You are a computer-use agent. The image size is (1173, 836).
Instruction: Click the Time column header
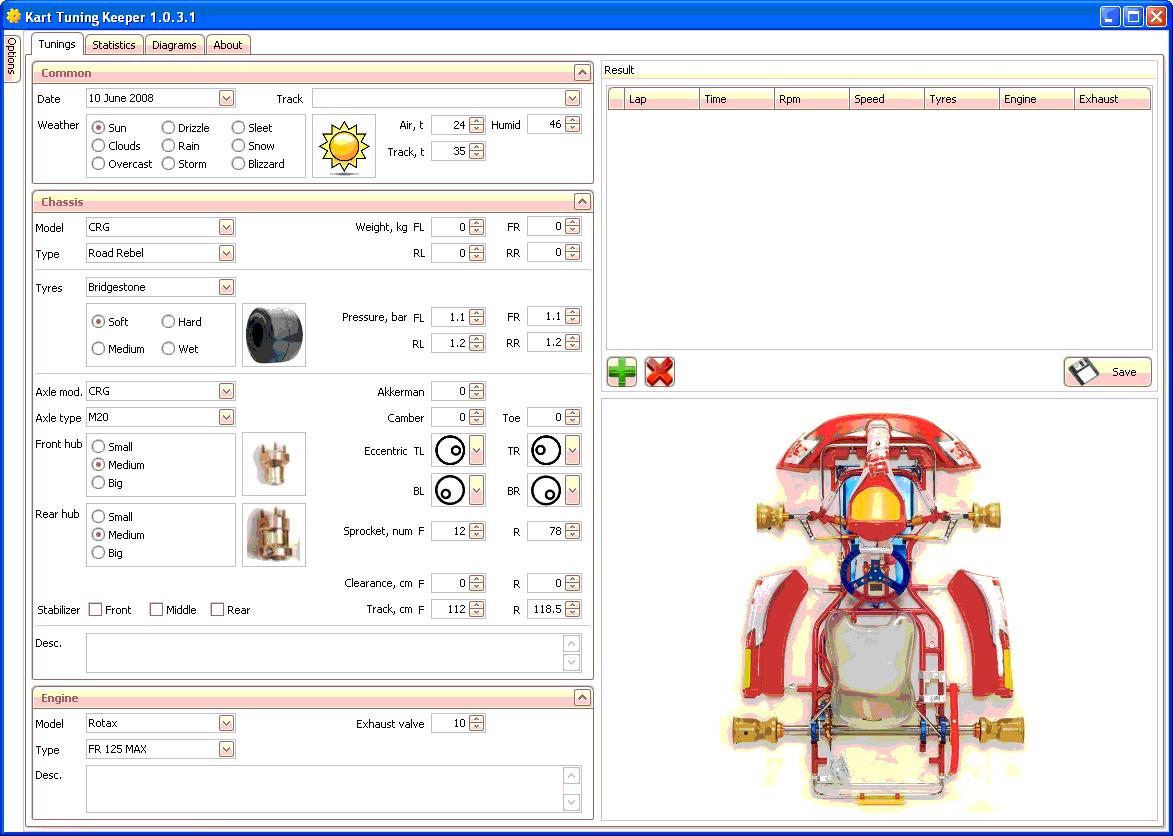[x=736, y=99]
